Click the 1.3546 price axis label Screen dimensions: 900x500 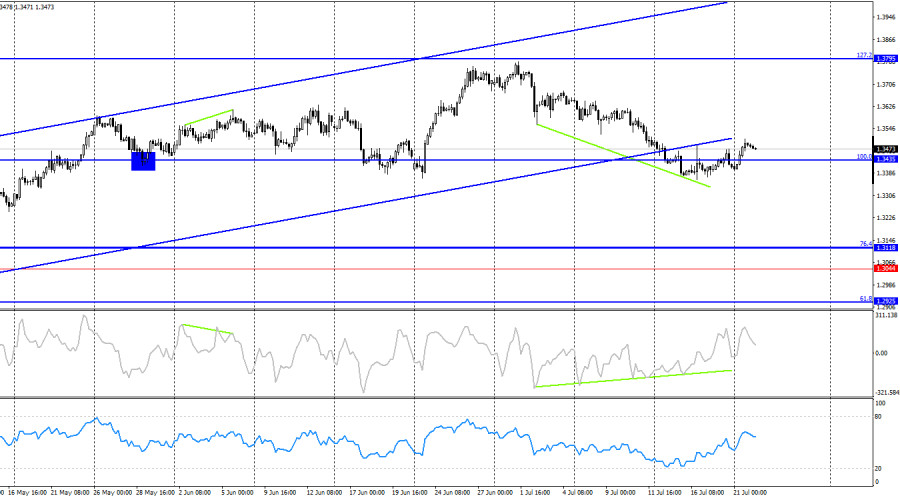pyautogui.click(x=886, y=129)
